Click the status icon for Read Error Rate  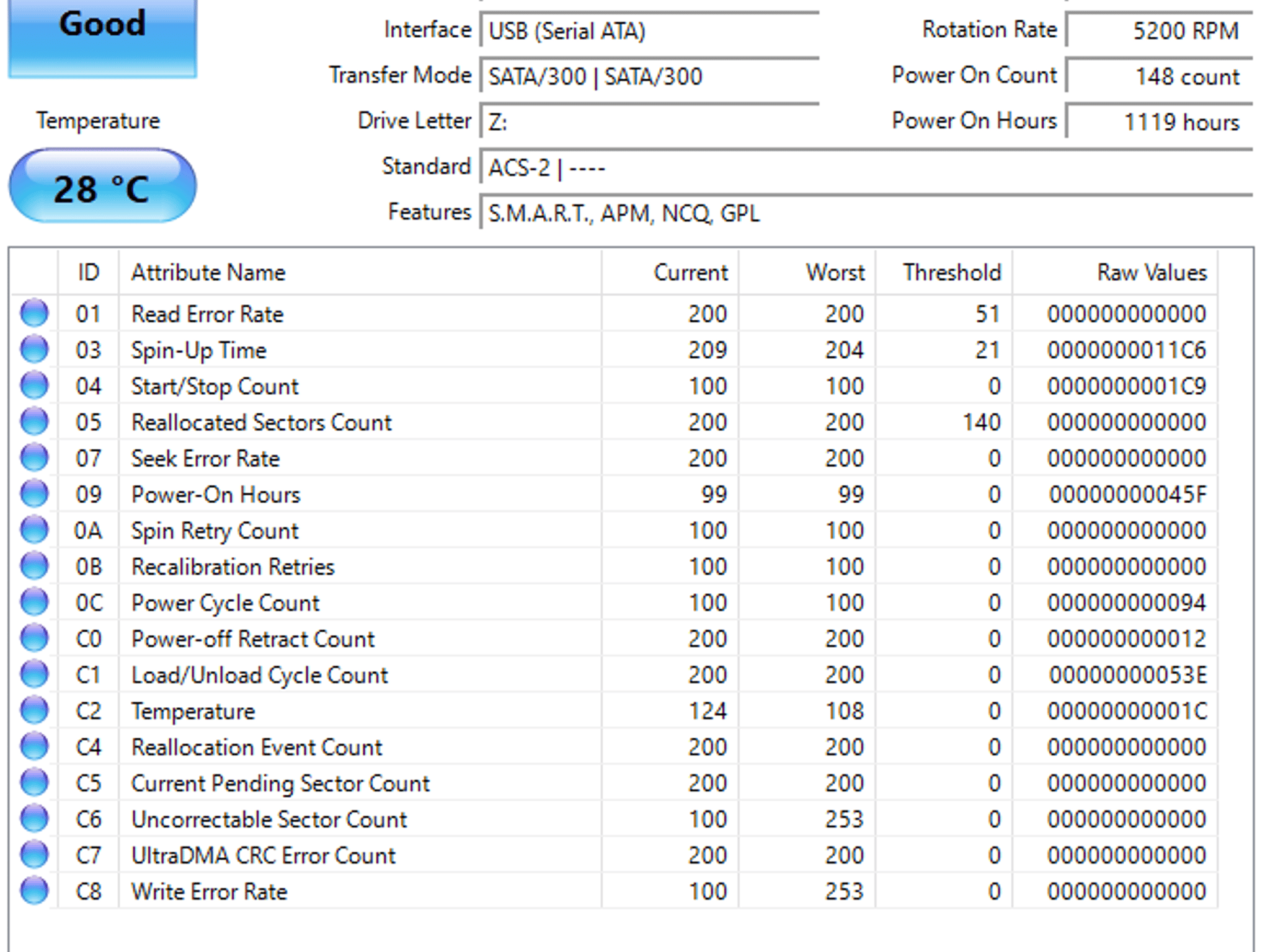pos(35,313)
